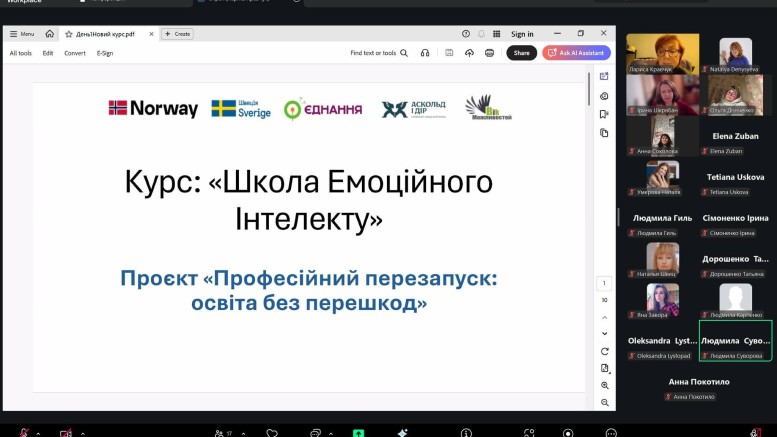Click the screenshot capture icon

click(529, 433)
